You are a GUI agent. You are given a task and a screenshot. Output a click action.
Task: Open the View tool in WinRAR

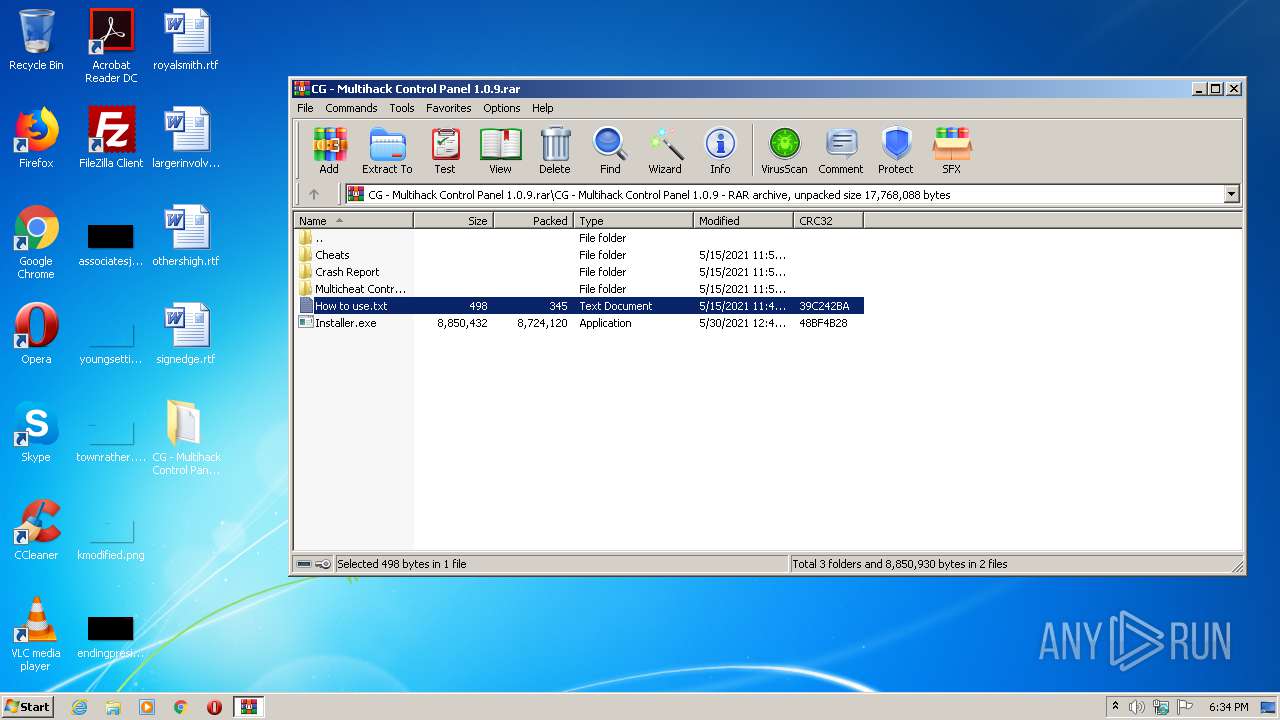pyautogui.click(x=500, y=151)
